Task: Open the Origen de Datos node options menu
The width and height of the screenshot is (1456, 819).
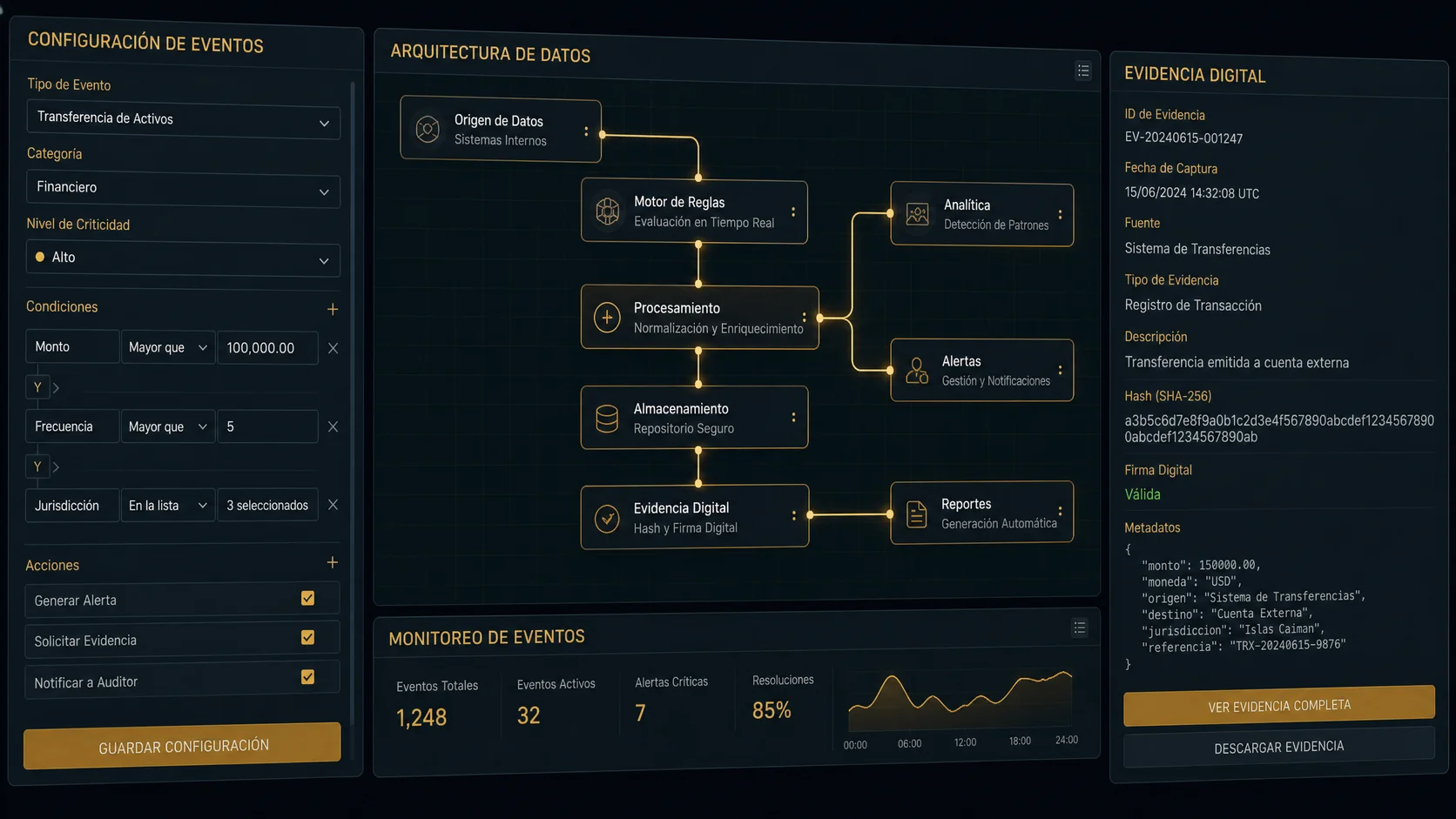Action: [x=586, y=131]
